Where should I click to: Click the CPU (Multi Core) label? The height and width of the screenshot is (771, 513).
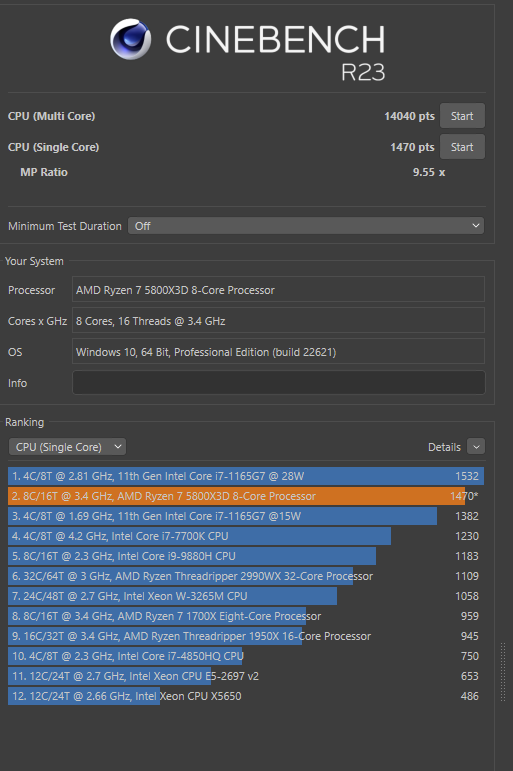(x=52, y=116)
